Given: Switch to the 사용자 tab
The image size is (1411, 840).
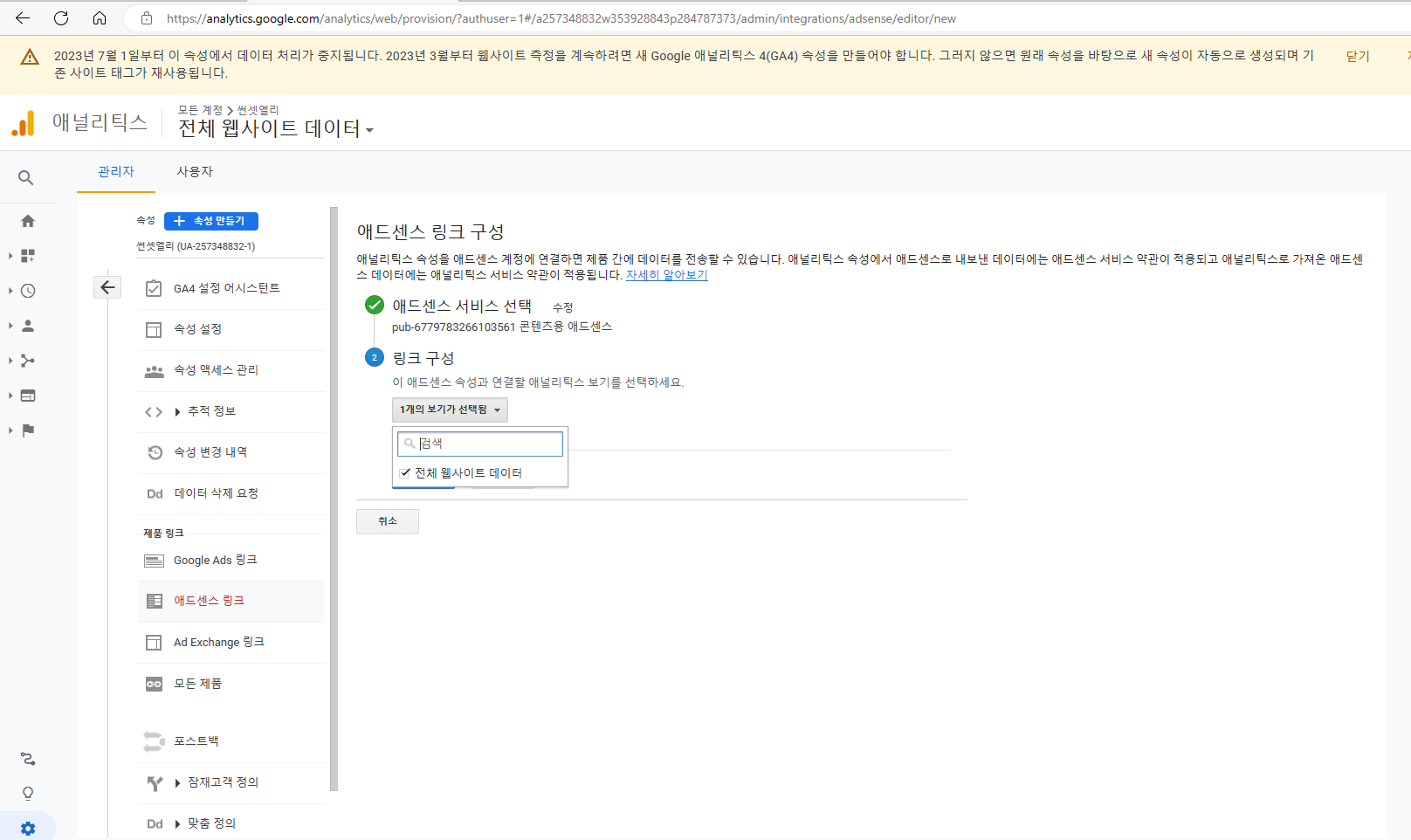Looking at the screenshot, I should tap(195, 172).
